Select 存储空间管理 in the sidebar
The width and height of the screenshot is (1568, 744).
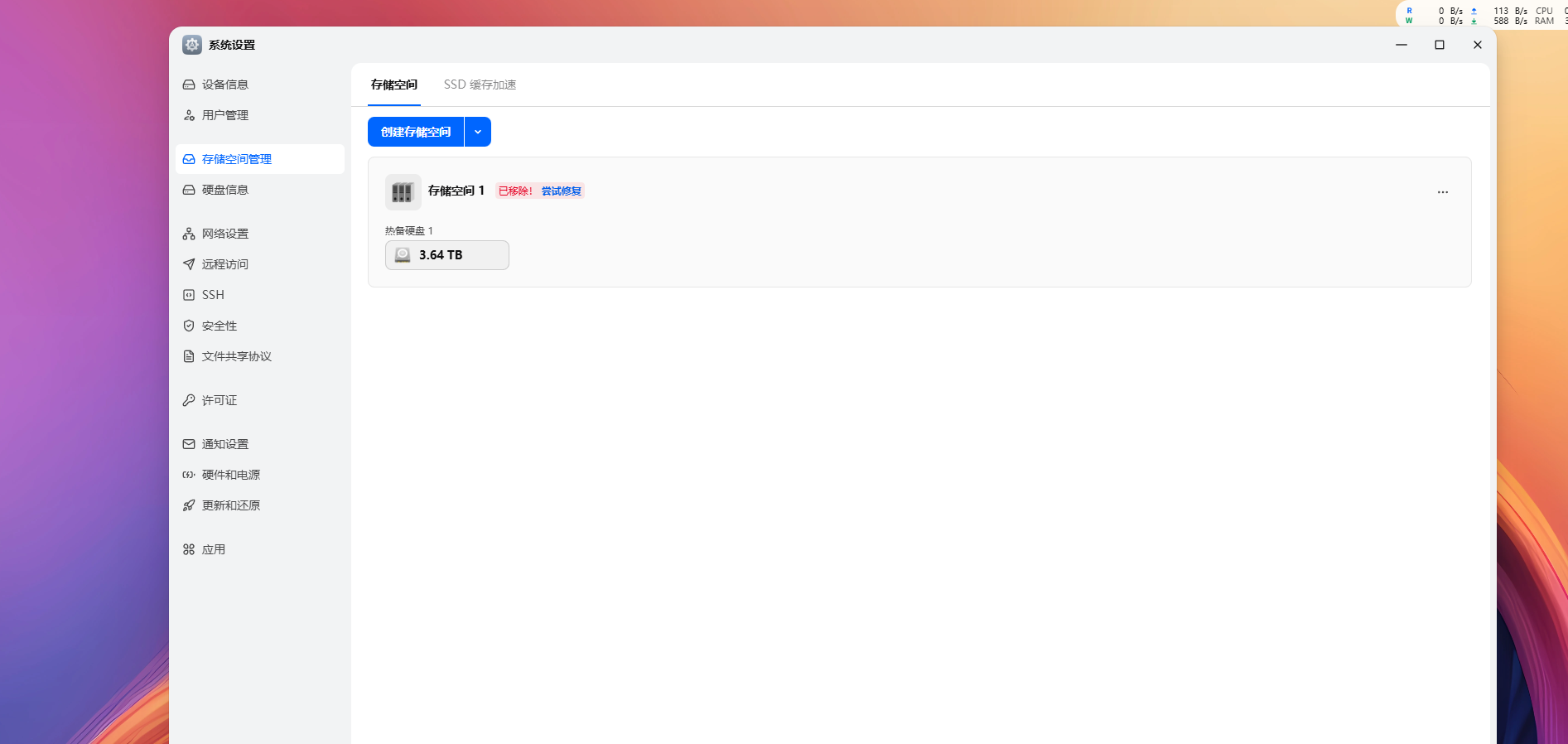point(260,159)
